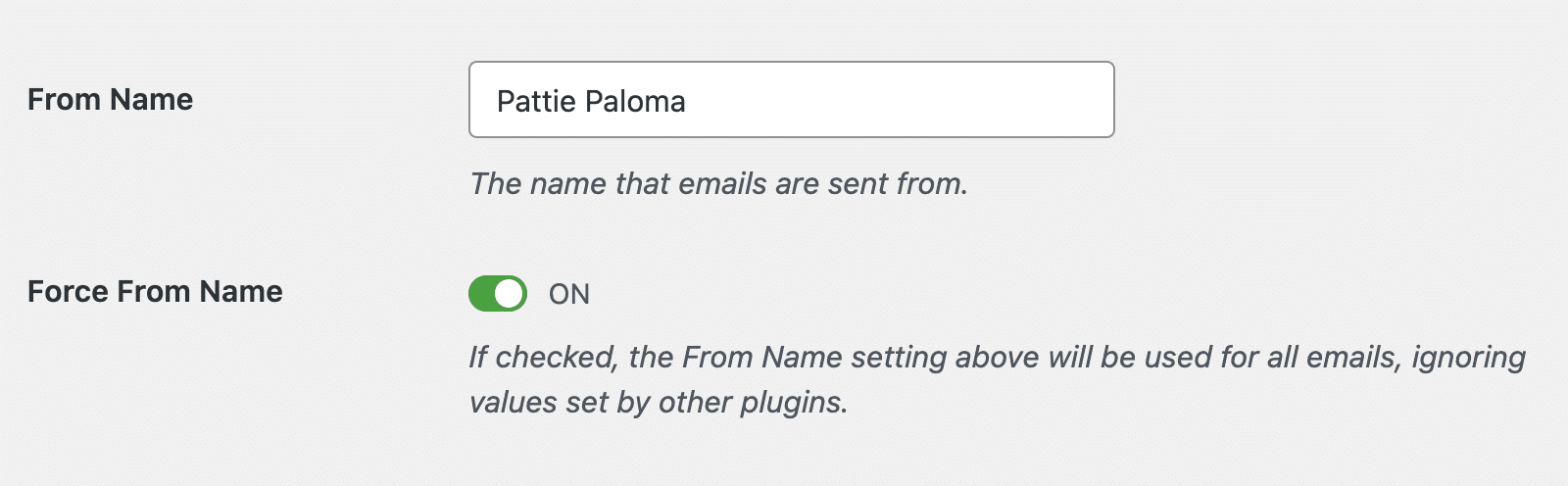
Task: Switch off the green toggle switch
Action: [x=498, y=293]
